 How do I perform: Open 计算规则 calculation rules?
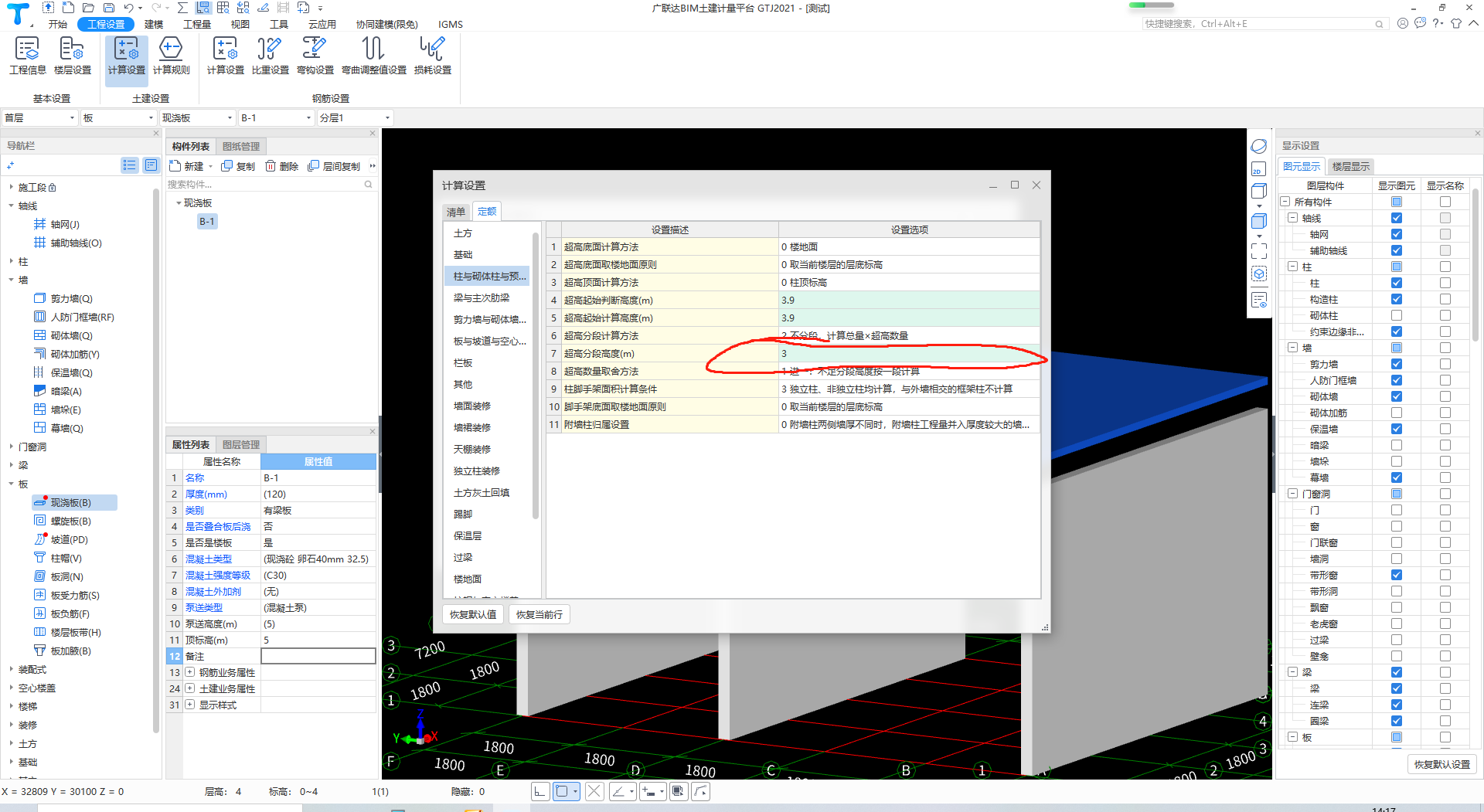click(x=171, y=56)
